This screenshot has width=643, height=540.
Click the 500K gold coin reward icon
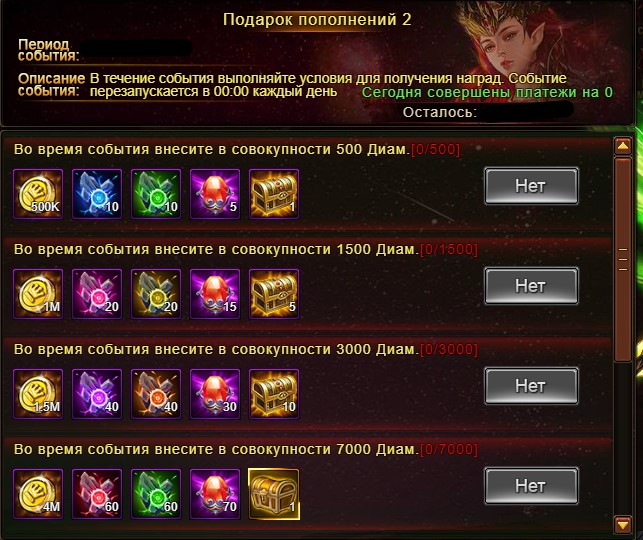click(x=38, y=194)
